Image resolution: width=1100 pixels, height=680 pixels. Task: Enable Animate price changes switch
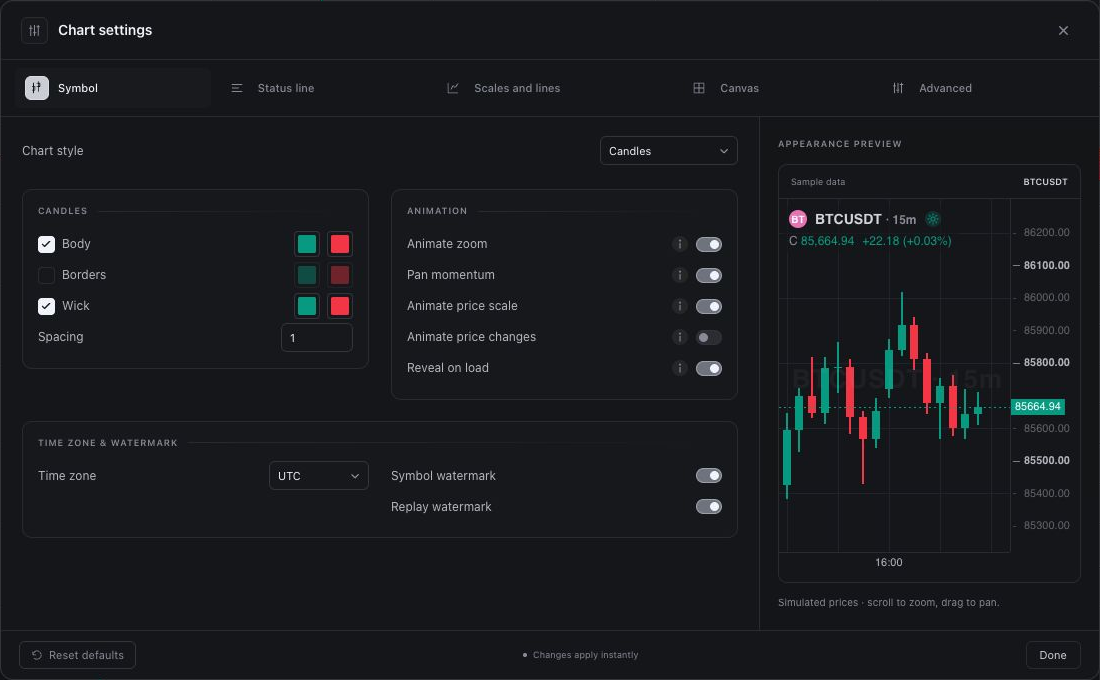(x=709, y=337)
